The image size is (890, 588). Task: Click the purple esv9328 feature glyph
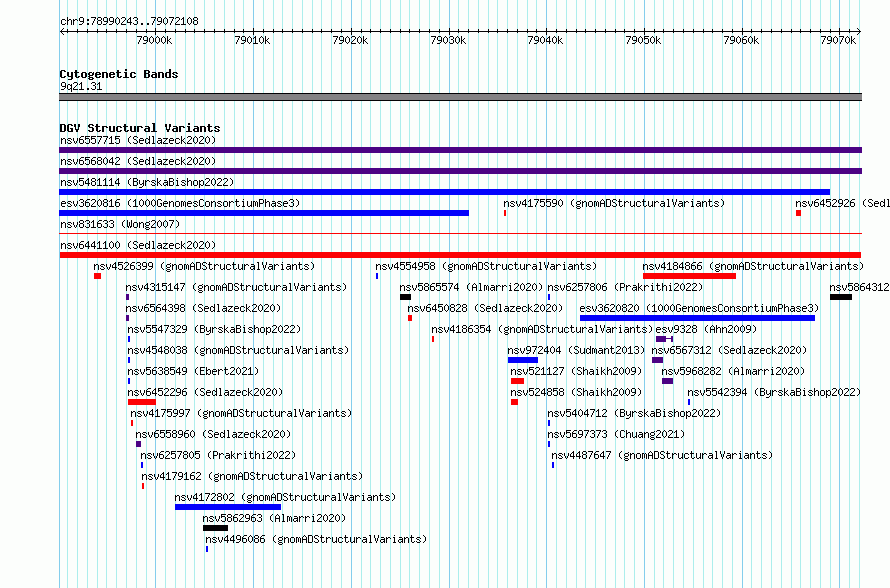point(664,339)
